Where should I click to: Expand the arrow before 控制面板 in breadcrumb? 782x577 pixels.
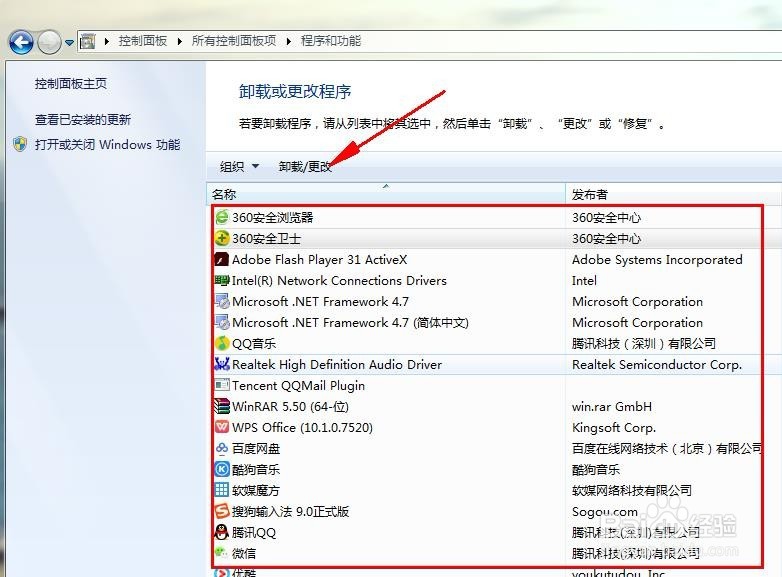point(107,41)
